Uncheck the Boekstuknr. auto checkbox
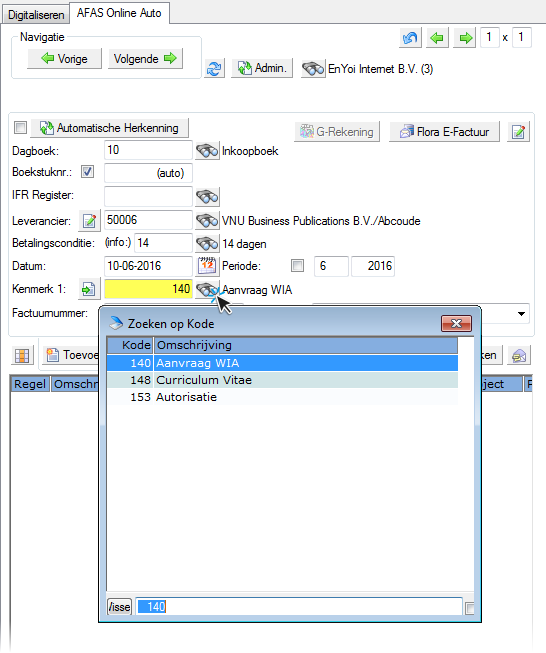Image resolution: width=546 pixels, height=653 pixels. [x=87, y=172]
